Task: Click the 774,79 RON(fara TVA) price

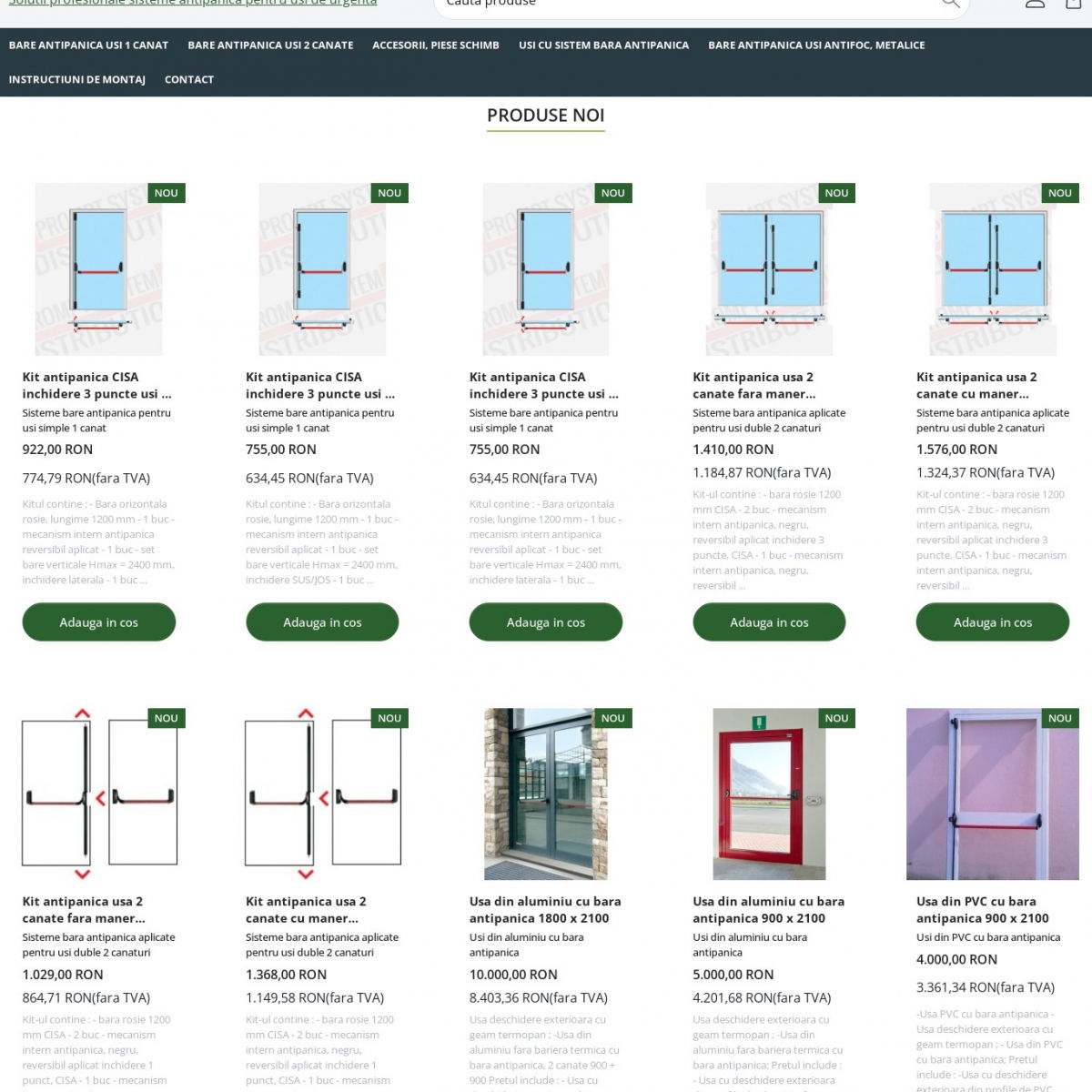Action: coord(86,478)
